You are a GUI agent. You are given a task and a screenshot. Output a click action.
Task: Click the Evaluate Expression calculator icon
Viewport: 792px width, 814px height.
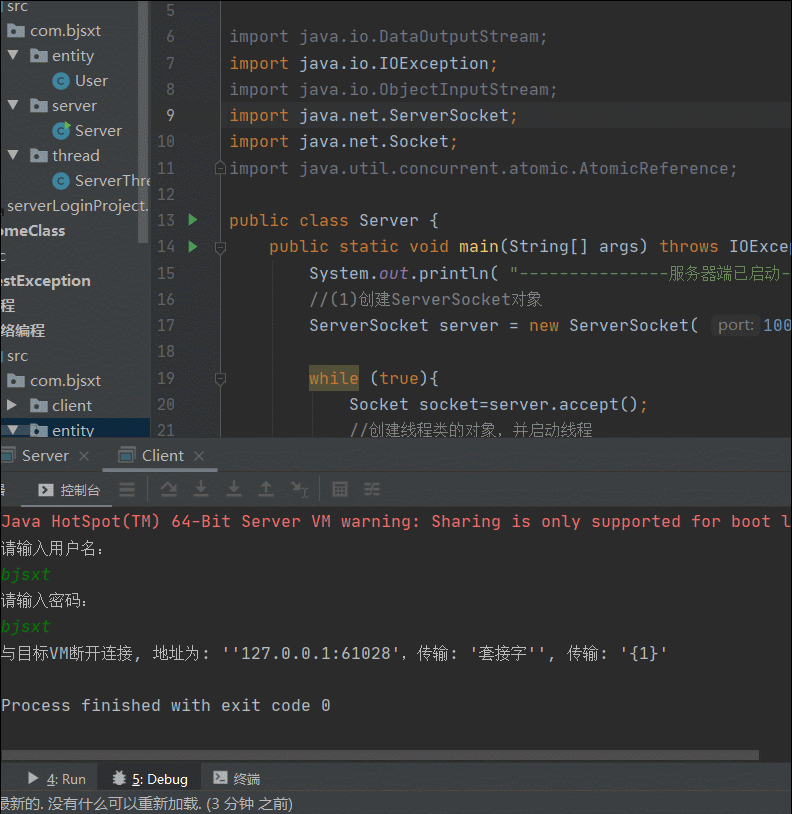pyautogui.click(x=340, y=489)
